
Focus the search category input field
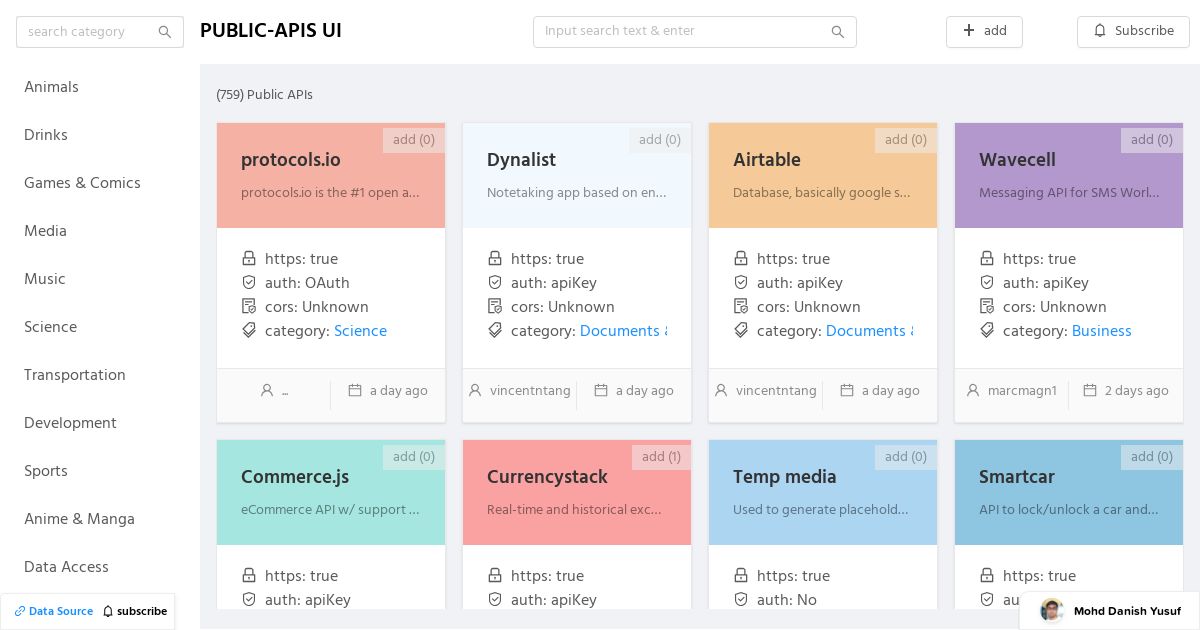tap(100, 32)
